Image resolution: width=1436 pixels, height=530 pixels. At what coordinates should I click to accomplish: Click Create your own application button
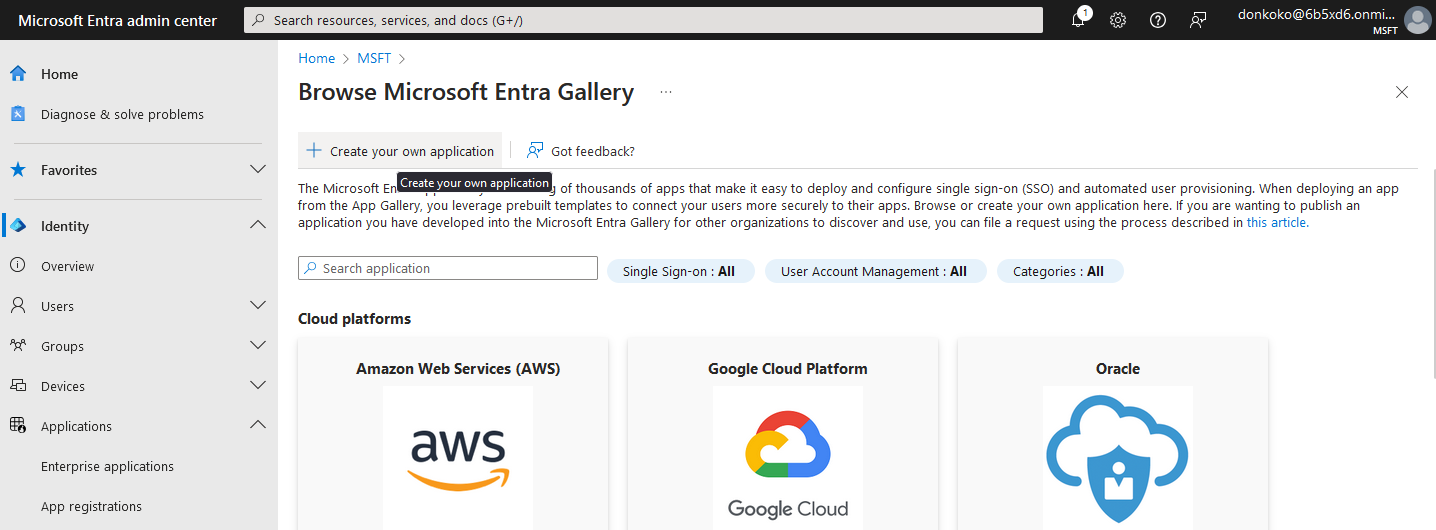coord(400,151)
